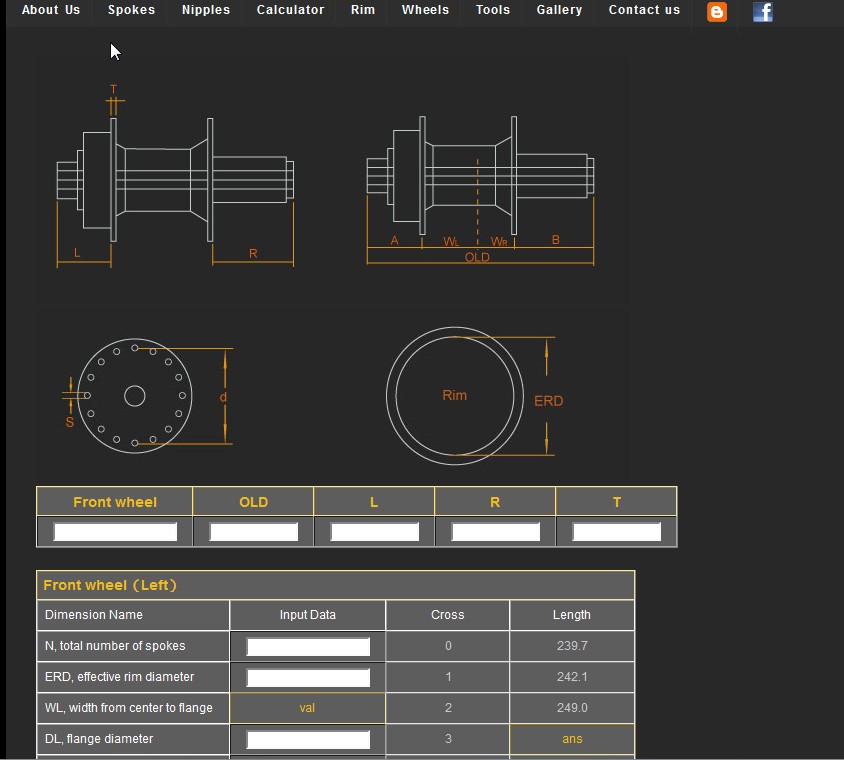Screen dimensions: 844x760
Task: Open the Tools page
Action: pyautogui.click(x=492, y=10)
